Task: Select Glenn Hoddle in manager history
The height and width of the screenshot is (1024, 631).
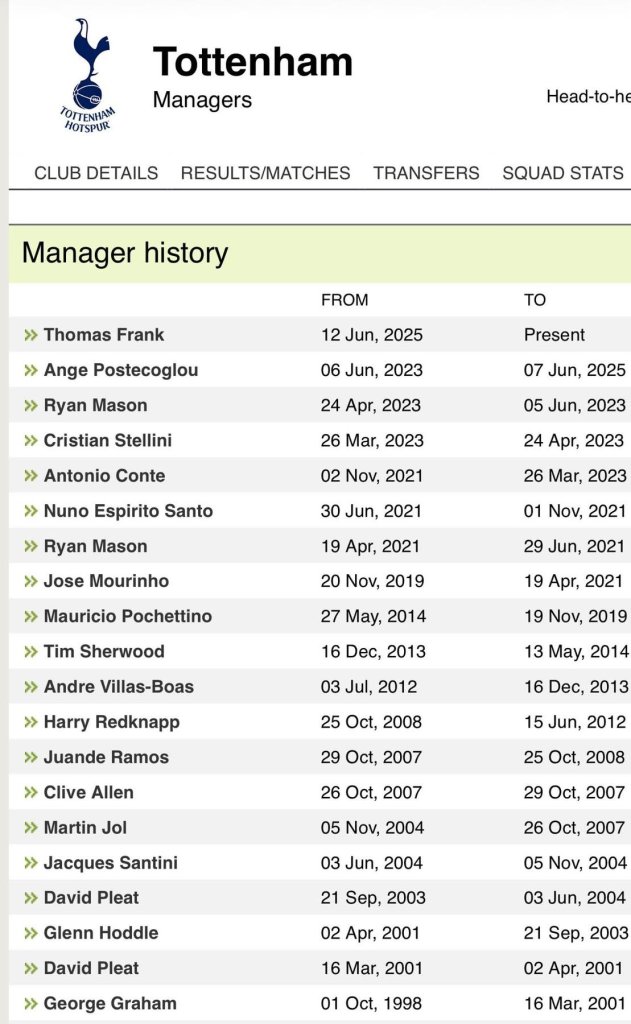Action: coord(101,933)
